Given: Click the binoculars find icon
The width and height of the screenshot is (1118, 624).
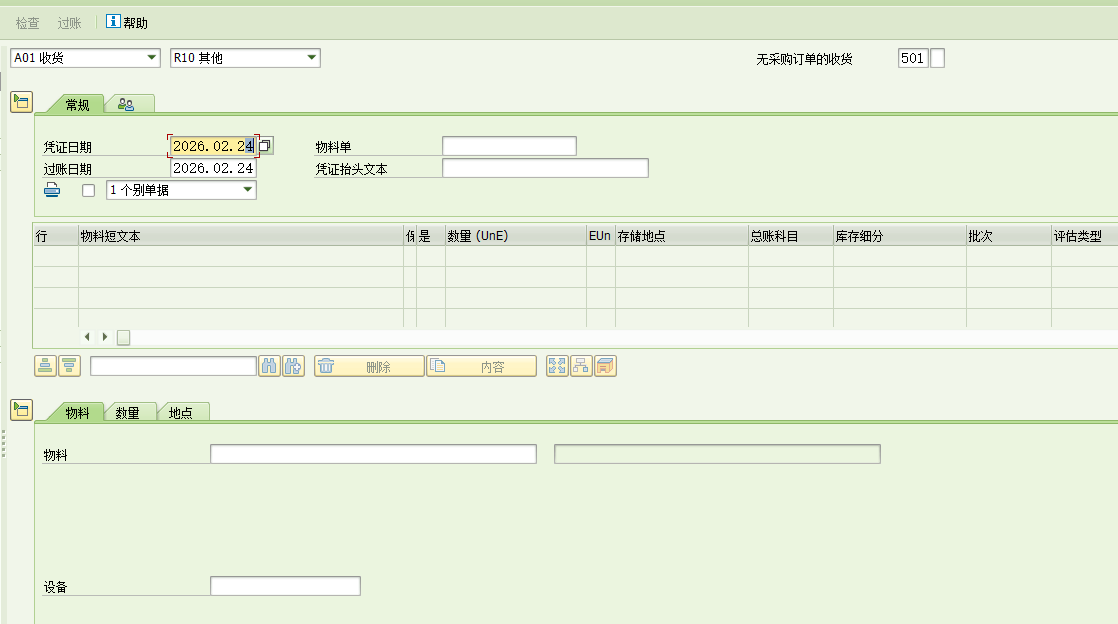Looking at the screenshot, I should (x=269, y=367).
